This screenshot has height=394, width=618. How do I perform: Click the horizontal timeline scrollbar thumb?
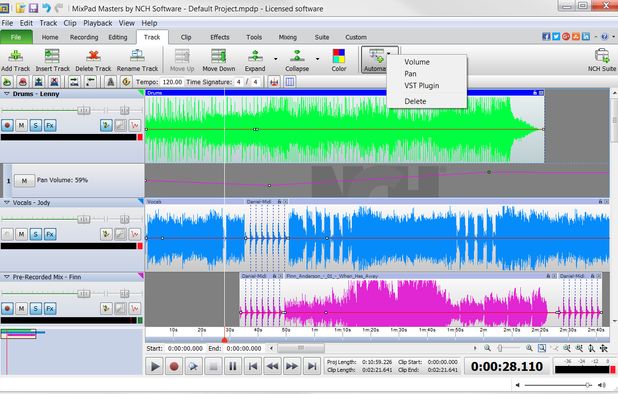[x=301, y=348]
